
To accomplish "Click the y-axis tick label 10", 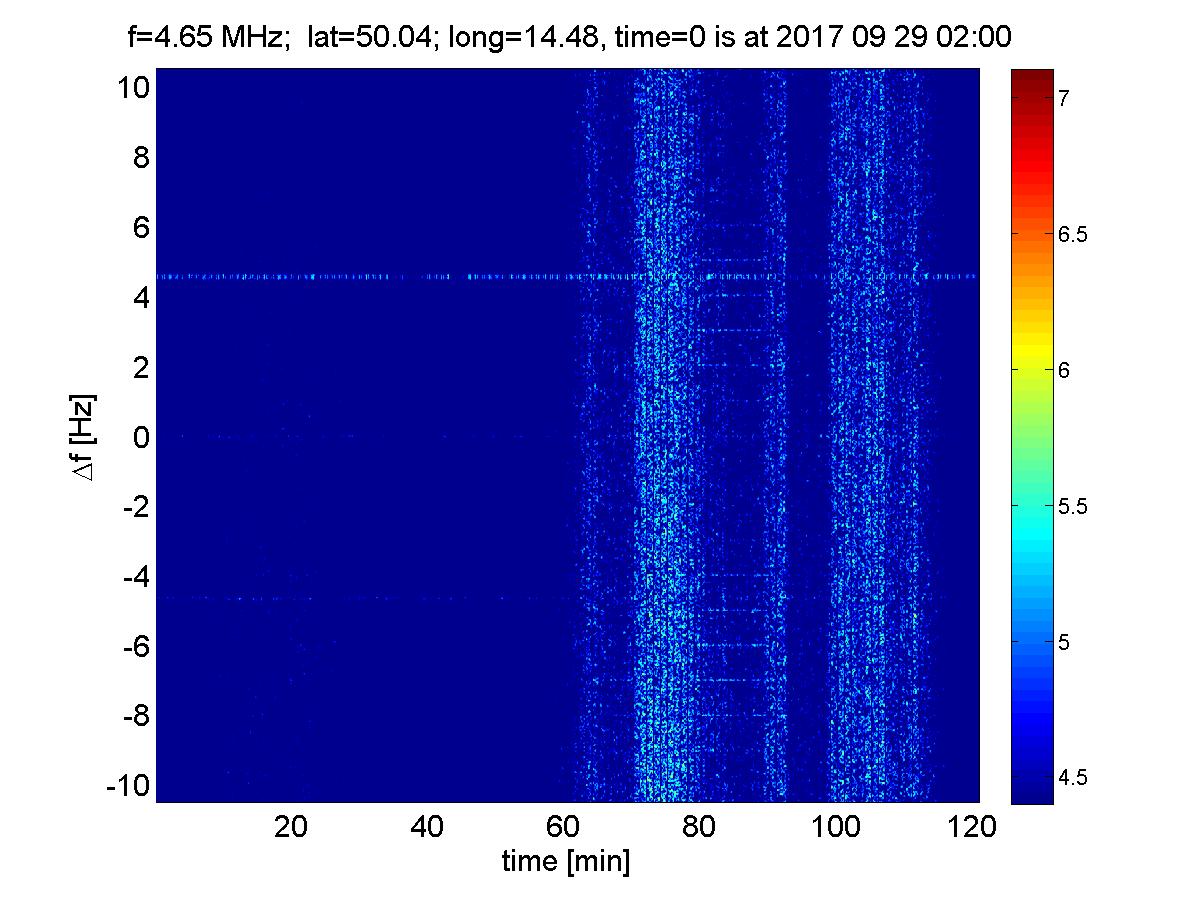I will pyautogui.click(x=132, y=87).
